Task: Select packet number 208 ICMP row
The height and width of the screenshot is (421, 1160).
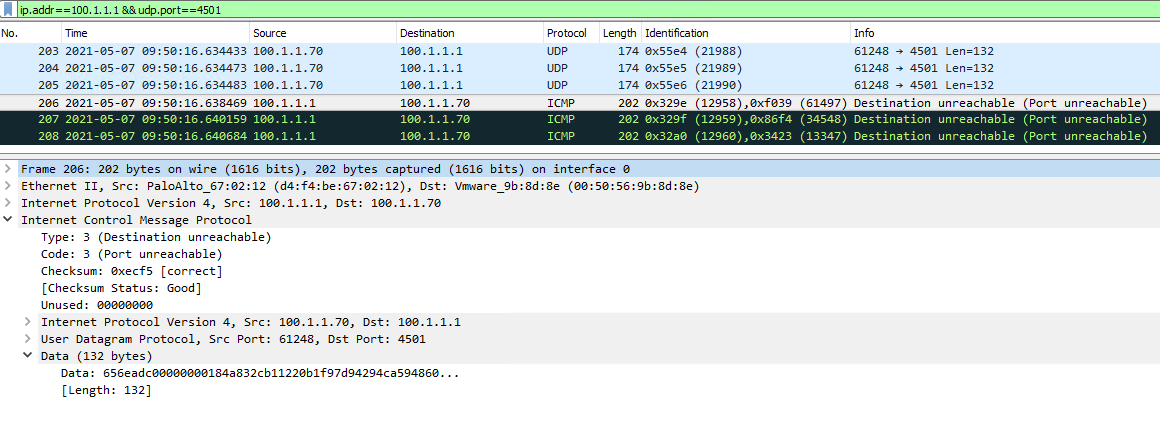Action: [580, 136]
